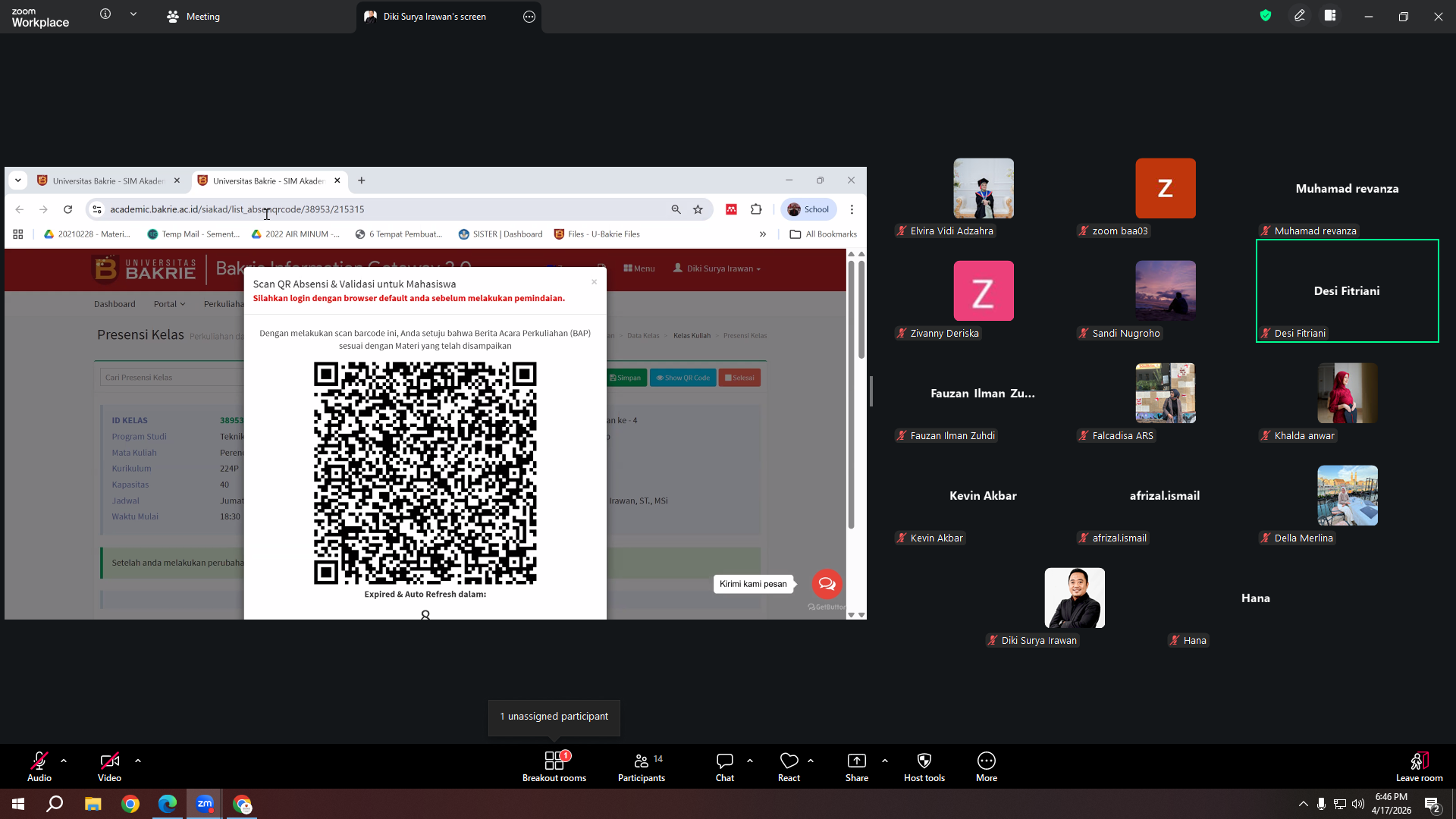Open the Windows notification center

pos(1432,805)
